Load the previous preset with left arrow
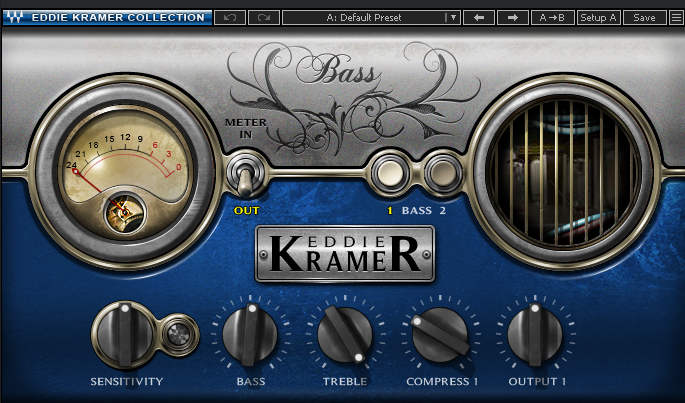This screenshot has width=685, height=403. pyautogui.click(x=479, y=17)
